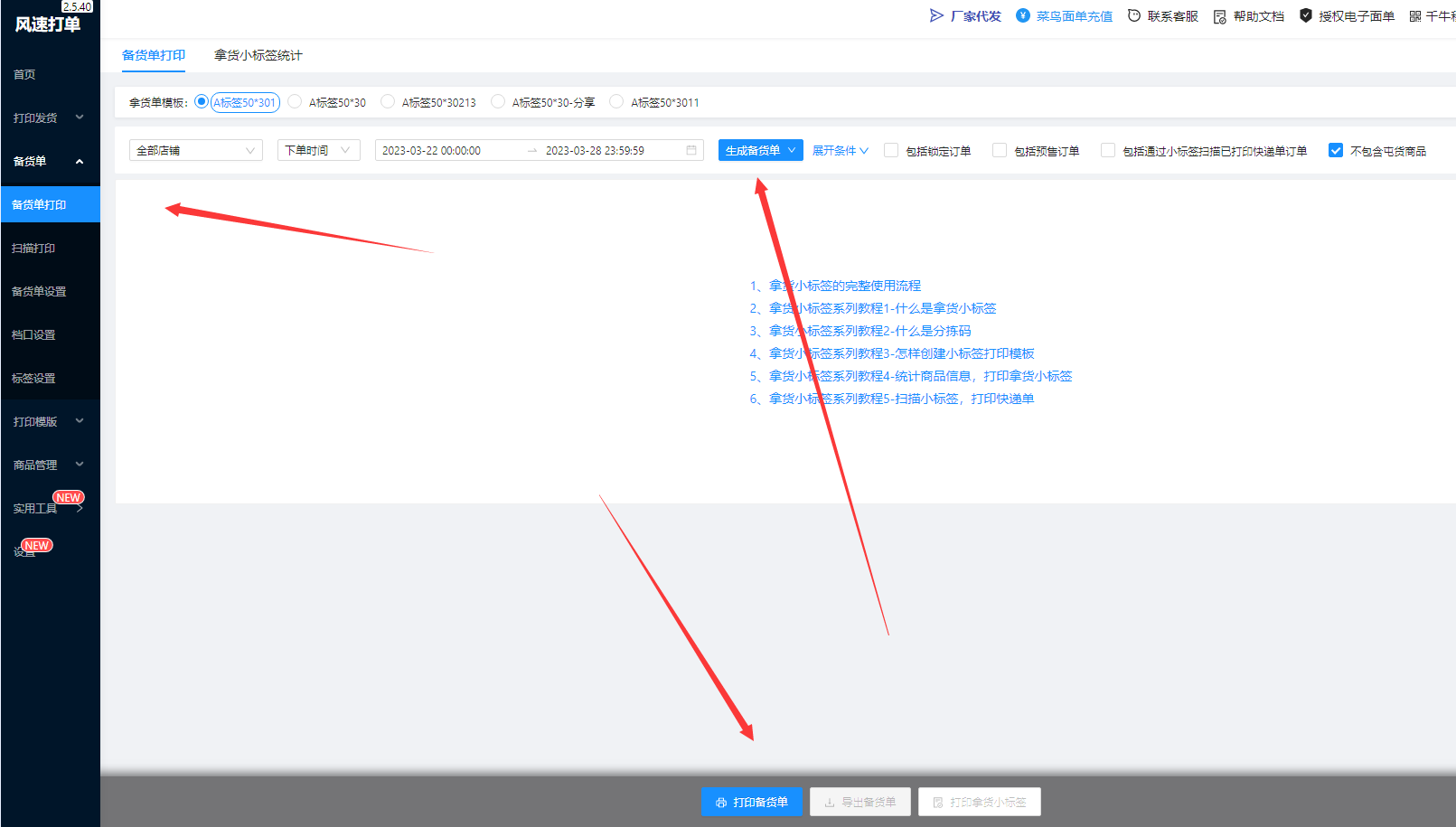Screen dimensions: 1456x827
Task: Click the calendar icon in date range field
Action: tap(691, 150)
